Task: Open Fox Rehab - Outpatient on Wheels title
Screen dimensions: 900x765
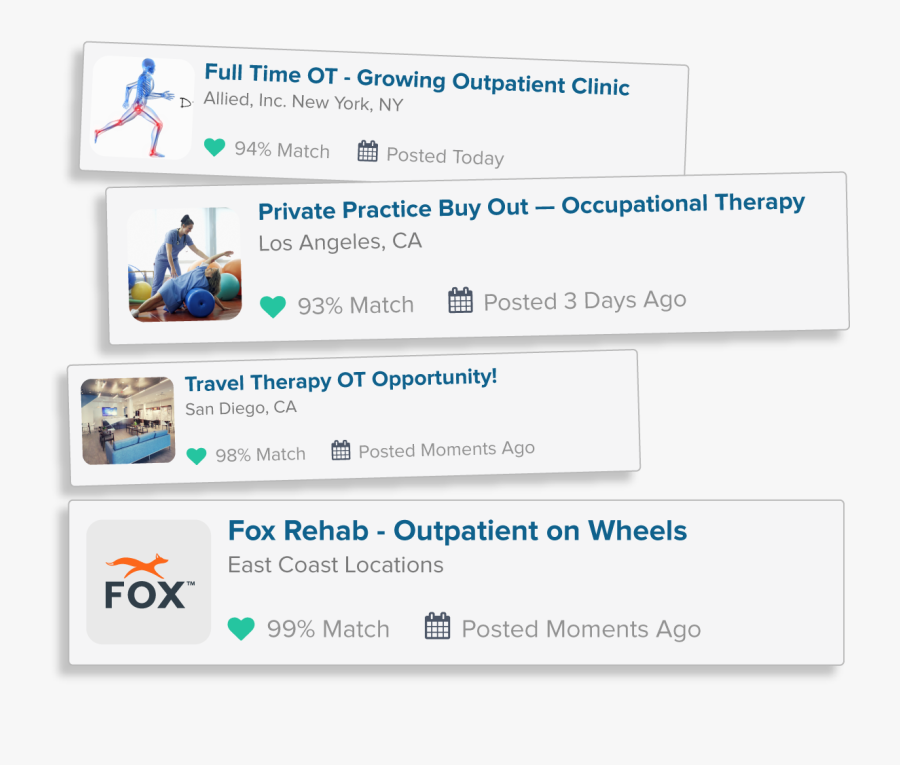Action: (x=457, y=530)
